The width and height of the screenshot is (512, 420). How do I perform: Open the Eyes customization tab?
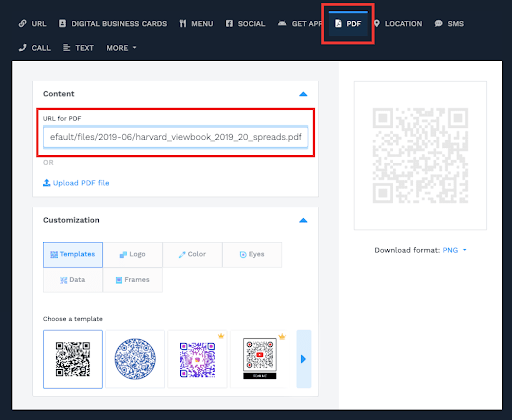coord(252,255)
